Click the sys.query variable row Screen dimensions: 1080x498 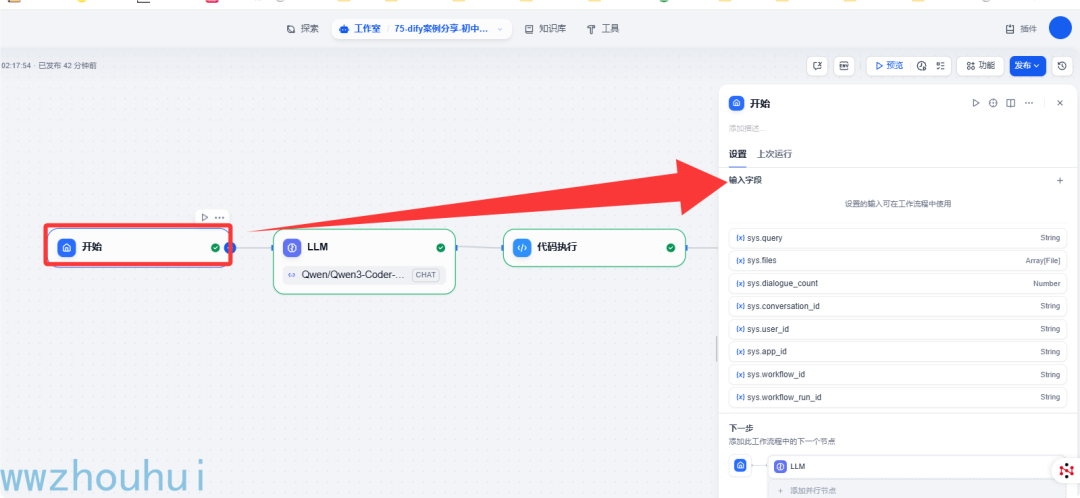[897, 238]
